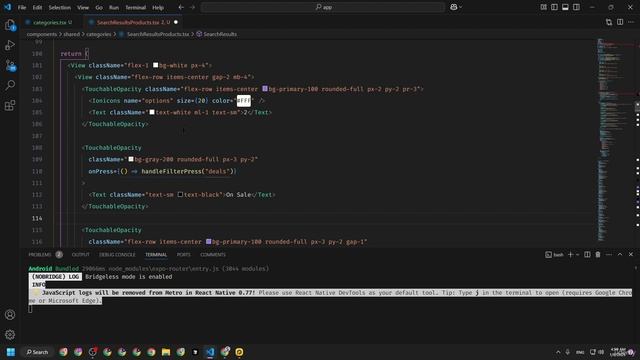
Task: Toggle the bottom panel visibility
Action: coord(565,7)
